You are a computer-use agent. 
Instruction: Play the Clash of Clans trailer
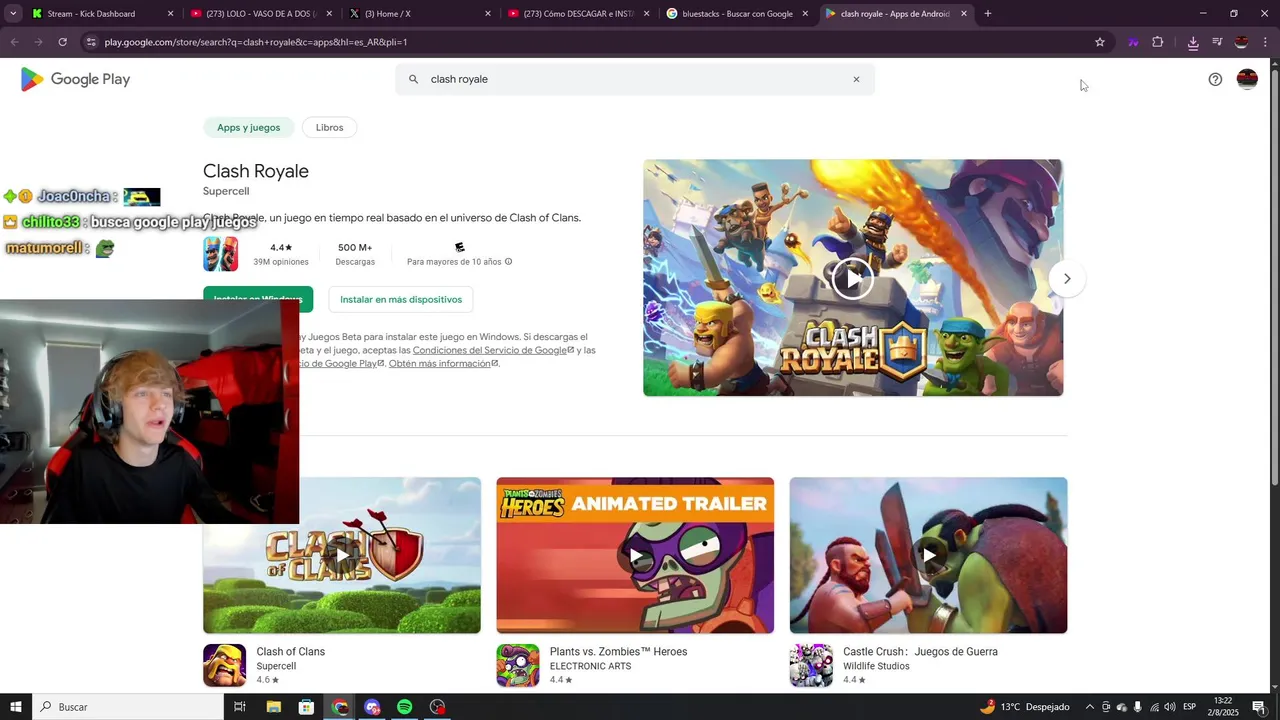coord(342,555)
